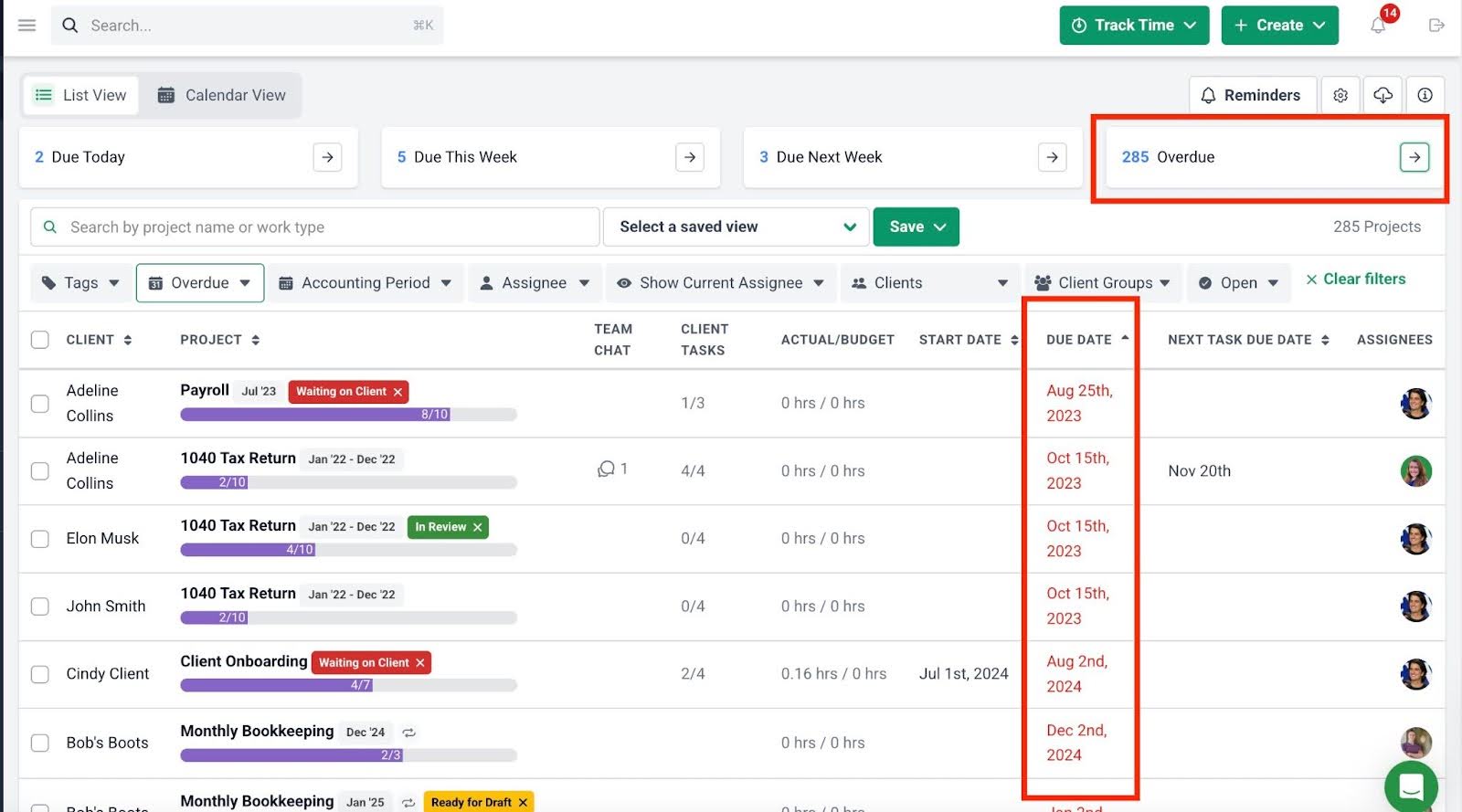Viewport: 1462px width, 812px height.
Task: Toggle the select-all header checkbox
Action: [40, 340]
